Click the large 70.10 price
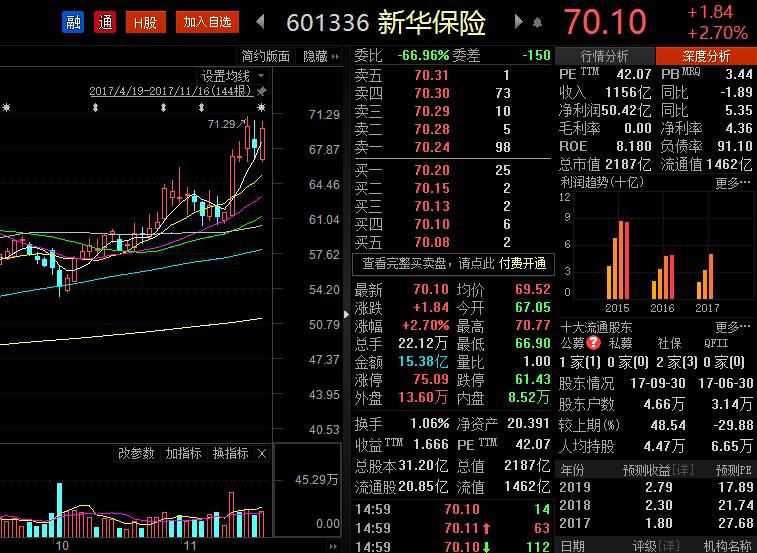757x553 pixels. click(605, 21)
